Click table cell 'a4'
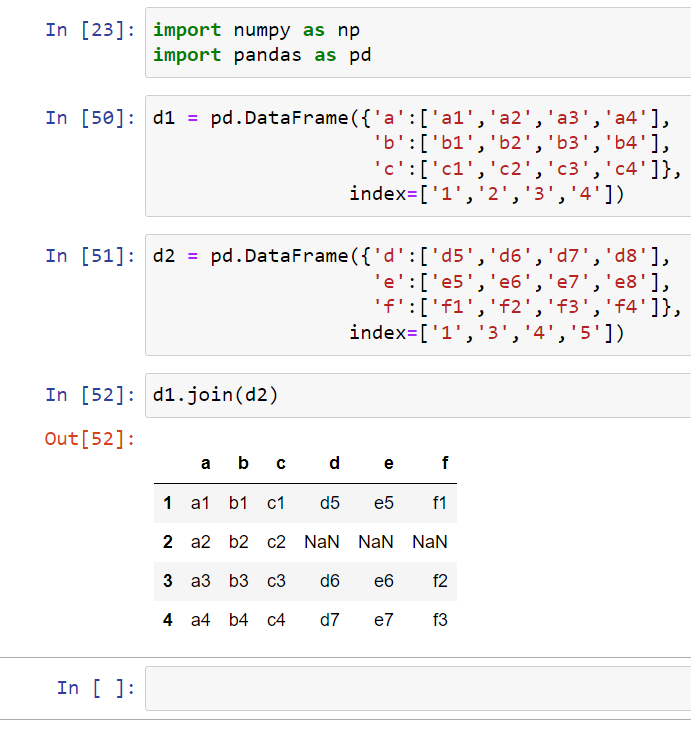The width and height of the screenshot is (691, 729). click(200, 620)
